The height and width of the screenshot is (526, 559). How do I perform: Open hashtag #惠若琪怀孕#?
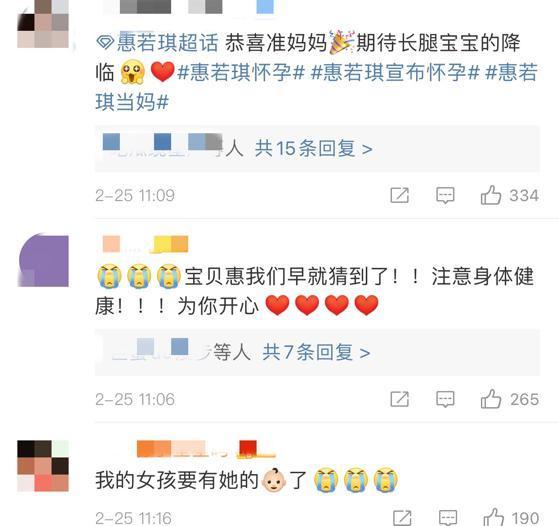(x=241, y=73)
